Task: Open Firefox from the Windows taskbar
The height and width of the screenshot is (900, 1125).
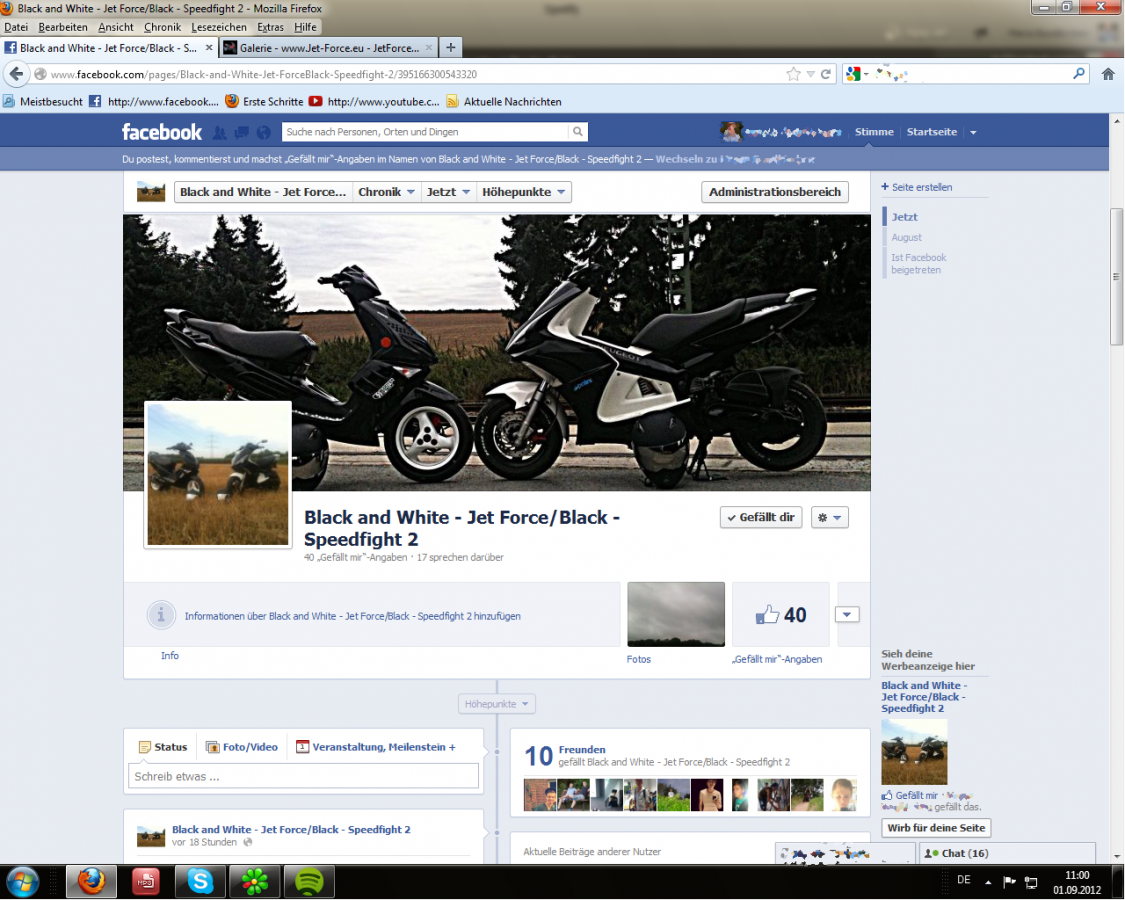Action: coord(91,881)
